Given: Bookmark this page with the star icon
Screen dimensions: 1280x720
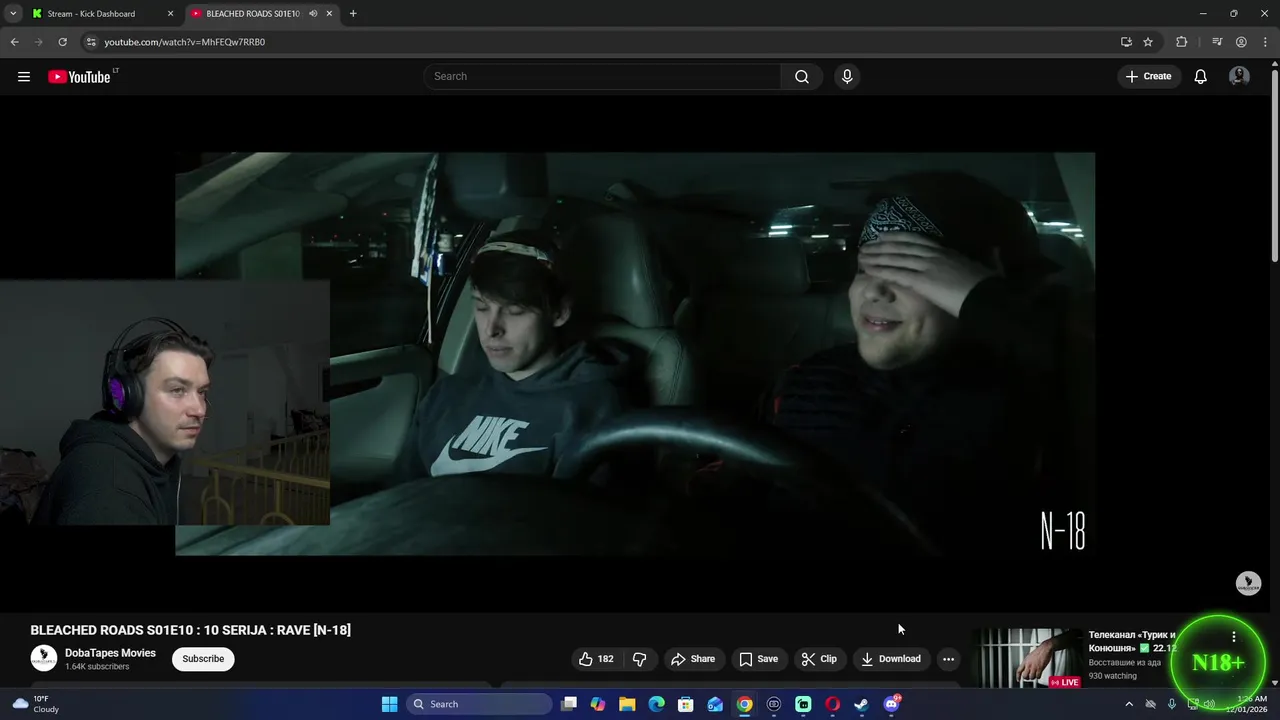Looking at the screenshot, I should (x=1148, y=42).
